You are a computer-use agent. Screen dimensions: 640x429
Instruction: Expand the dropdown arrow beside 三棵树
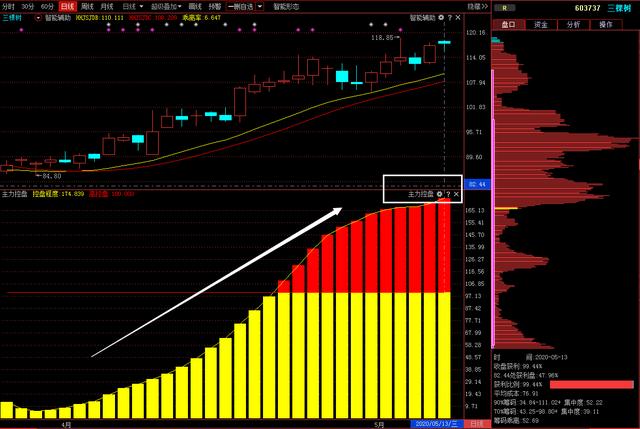tap(38, 18)
